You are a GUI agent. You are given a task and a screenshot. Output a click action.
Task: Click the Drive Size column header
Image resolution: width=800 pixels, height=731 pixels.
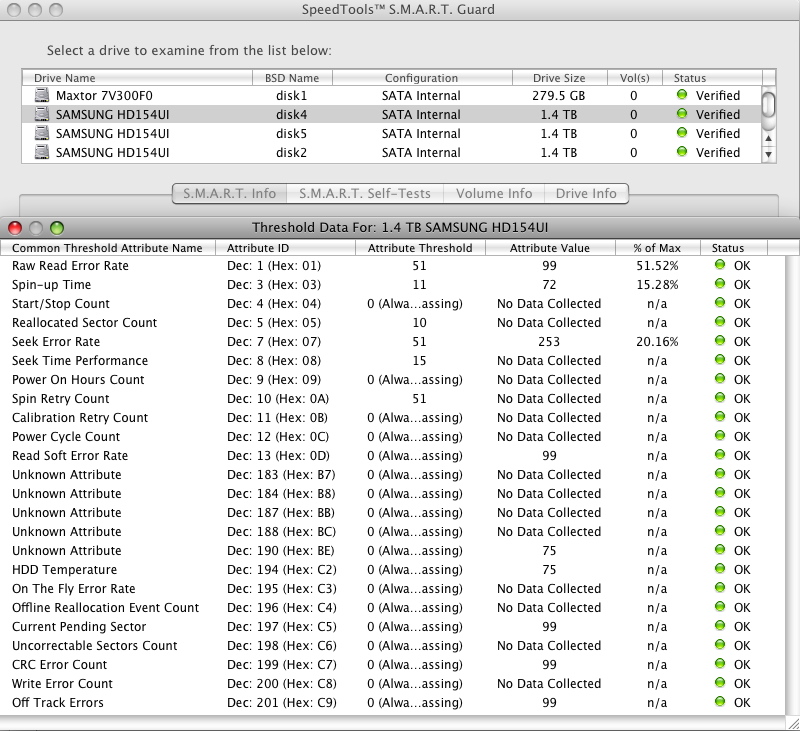point(559,78)
